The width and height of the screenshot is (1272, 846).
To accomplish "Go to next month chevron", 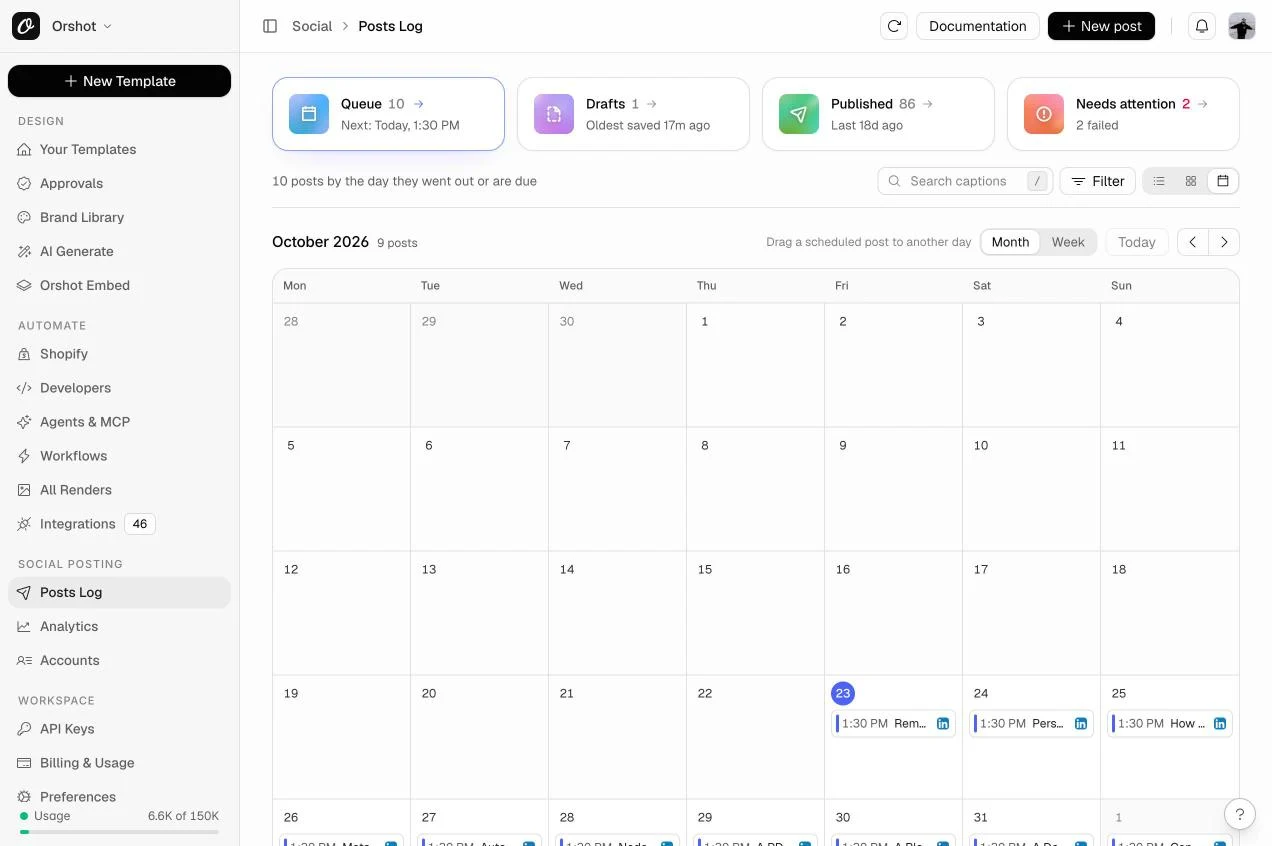I will click(x=1224, y=242).
